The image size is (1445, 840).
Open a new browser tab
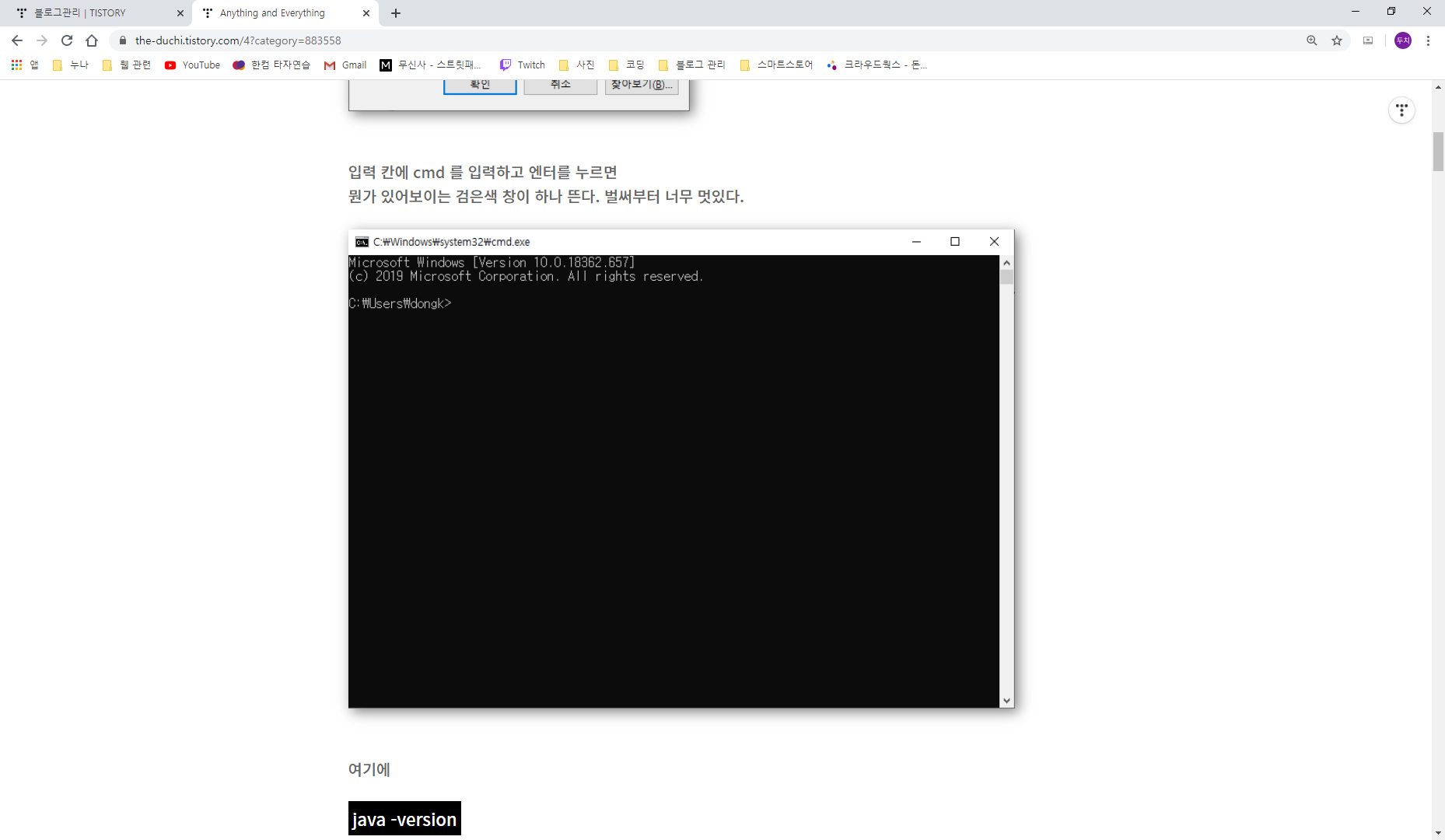[x=396, y=13]
